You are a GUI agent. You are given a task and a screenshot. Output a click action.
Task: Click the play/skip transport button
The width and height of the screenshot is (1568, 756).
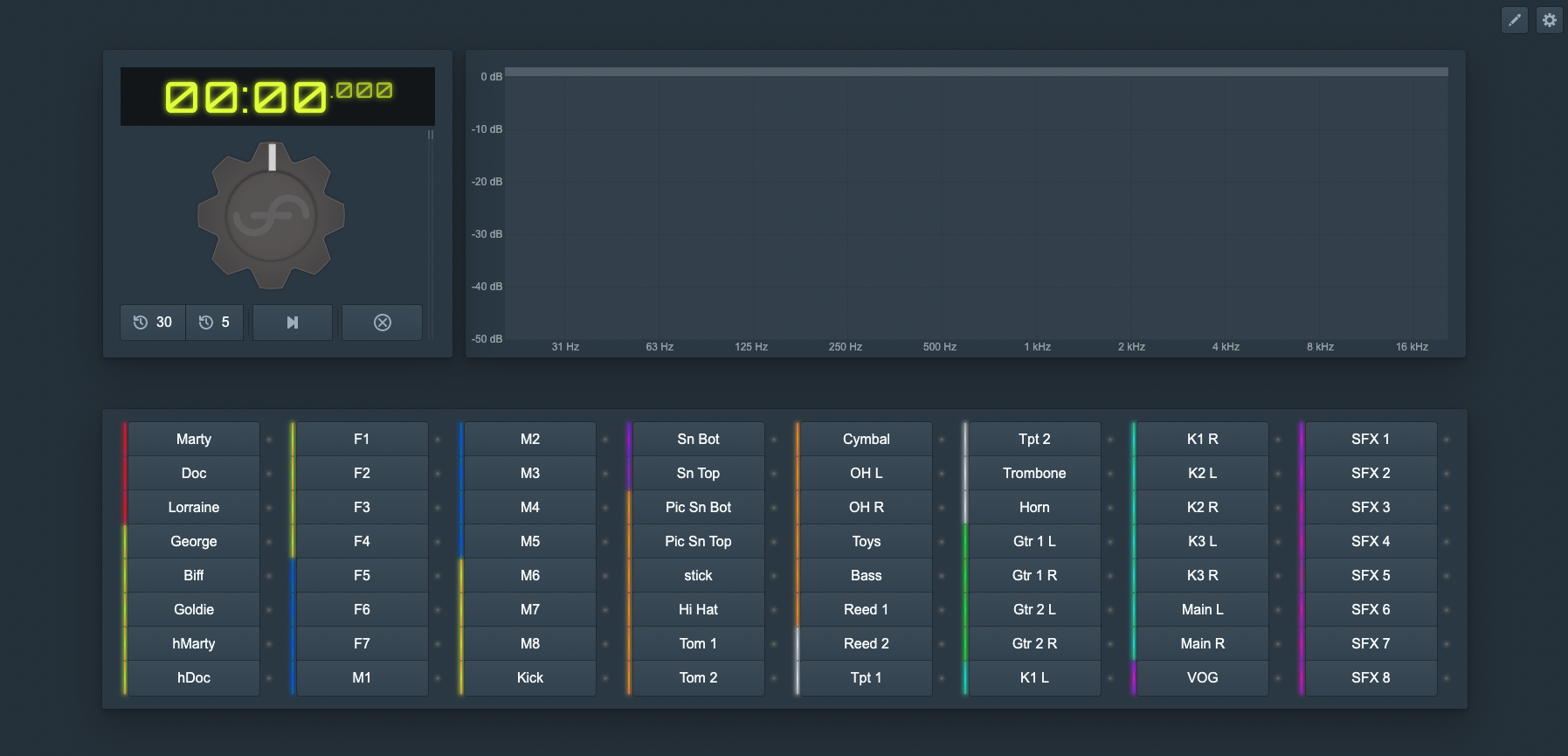[293, 323]
